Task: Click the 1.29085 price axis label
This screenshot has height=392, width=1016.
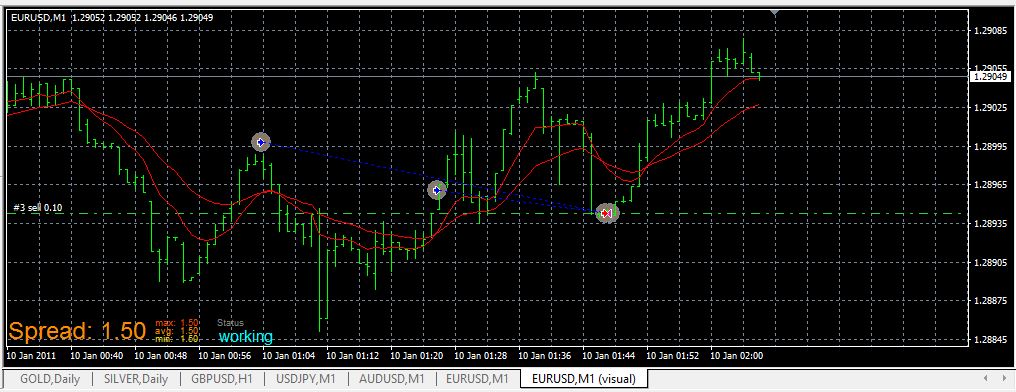Action: (x=991, y=29)
